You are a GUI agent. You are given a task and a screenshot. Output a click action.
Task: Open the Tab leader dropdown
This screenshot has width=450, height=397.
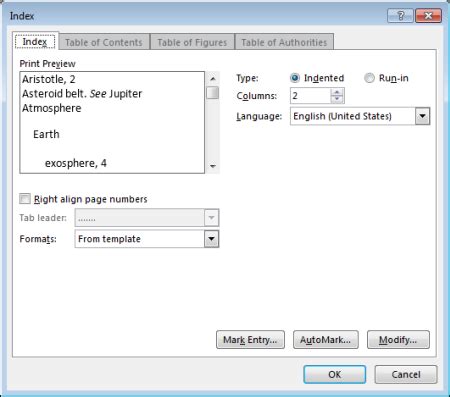(x=211, y=218)
